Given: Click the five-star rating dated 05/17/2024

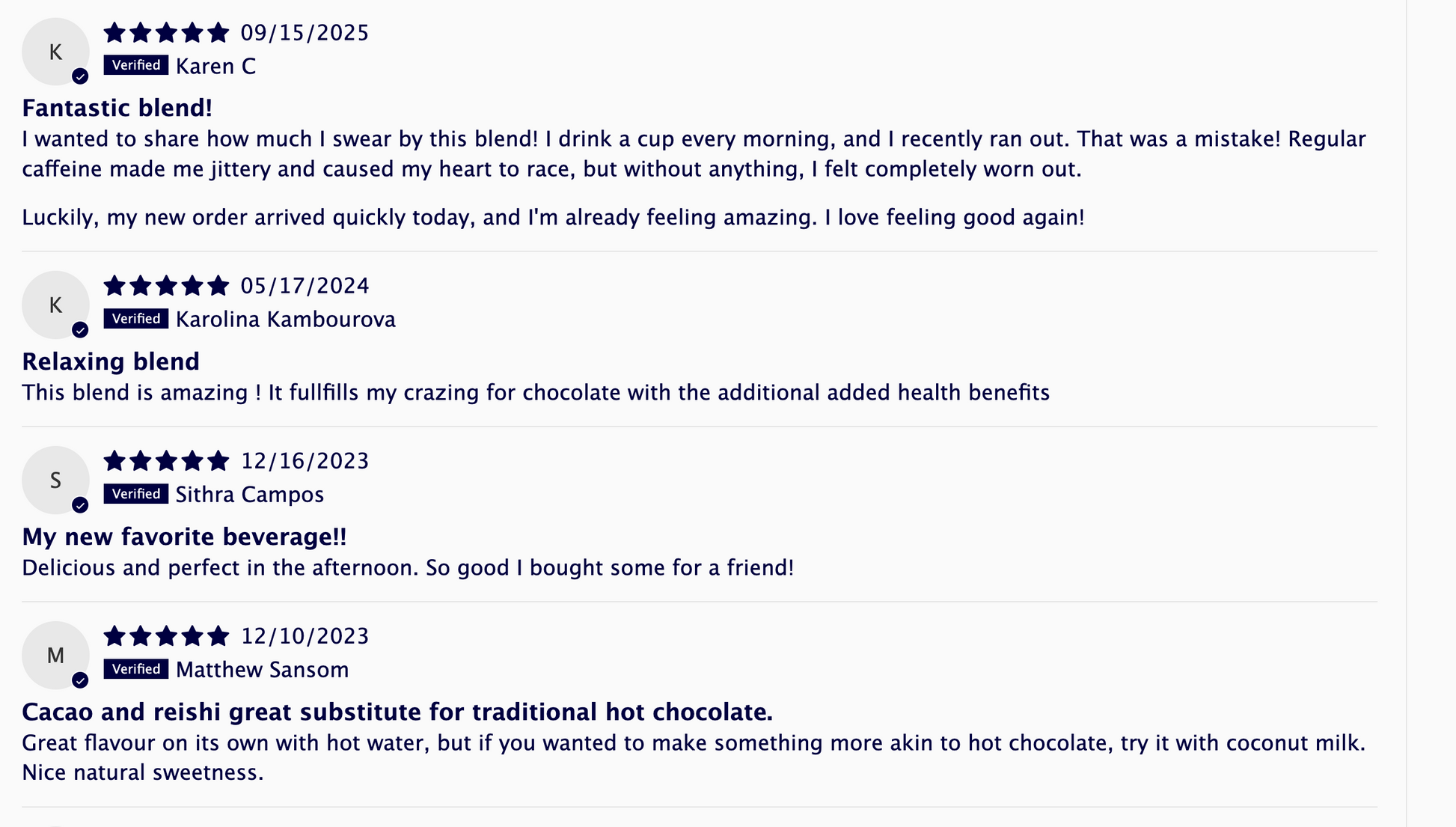Looking at the screenshot, I should tap(166, 286).
